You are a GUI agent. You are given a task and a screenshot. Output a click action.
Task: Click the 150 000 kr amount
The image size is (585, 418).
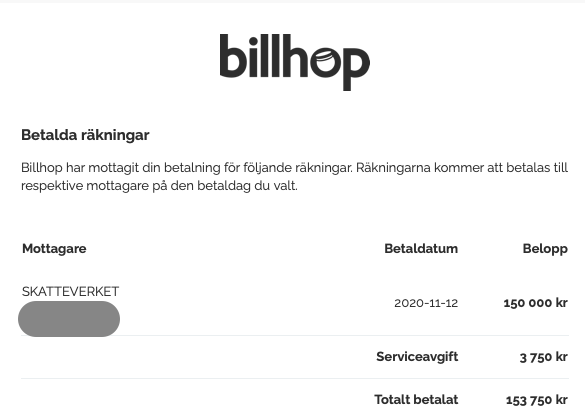tap(535, 303)
